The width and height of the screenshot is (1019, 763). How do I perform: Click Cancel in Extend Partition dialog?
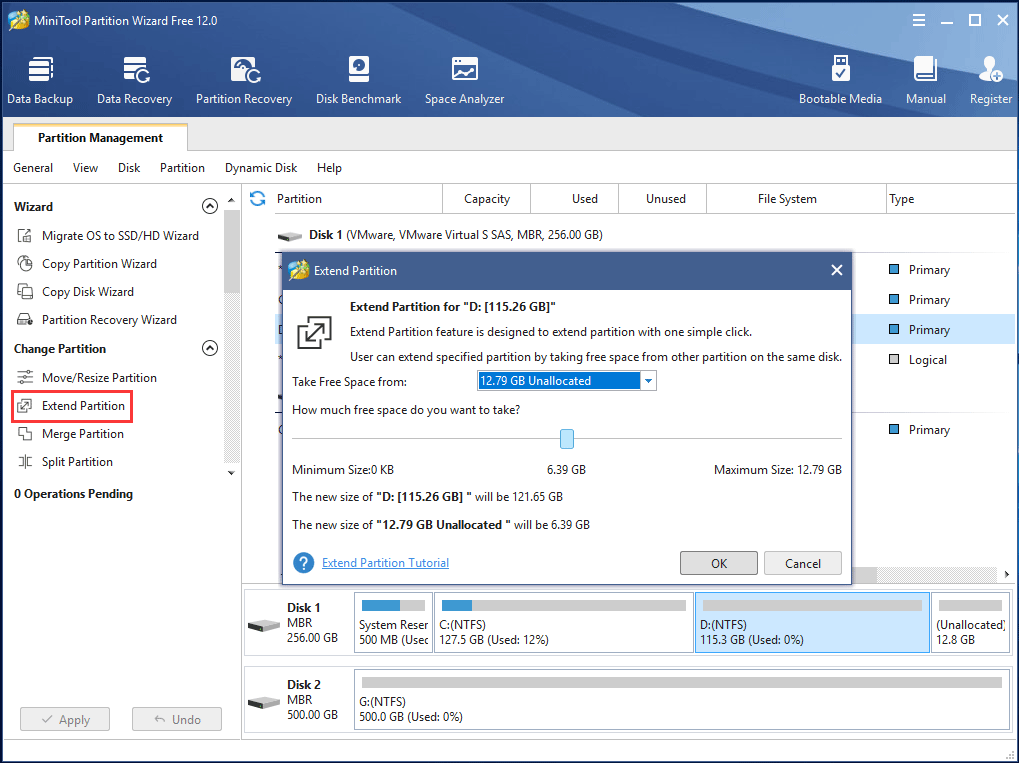(803, 563)
